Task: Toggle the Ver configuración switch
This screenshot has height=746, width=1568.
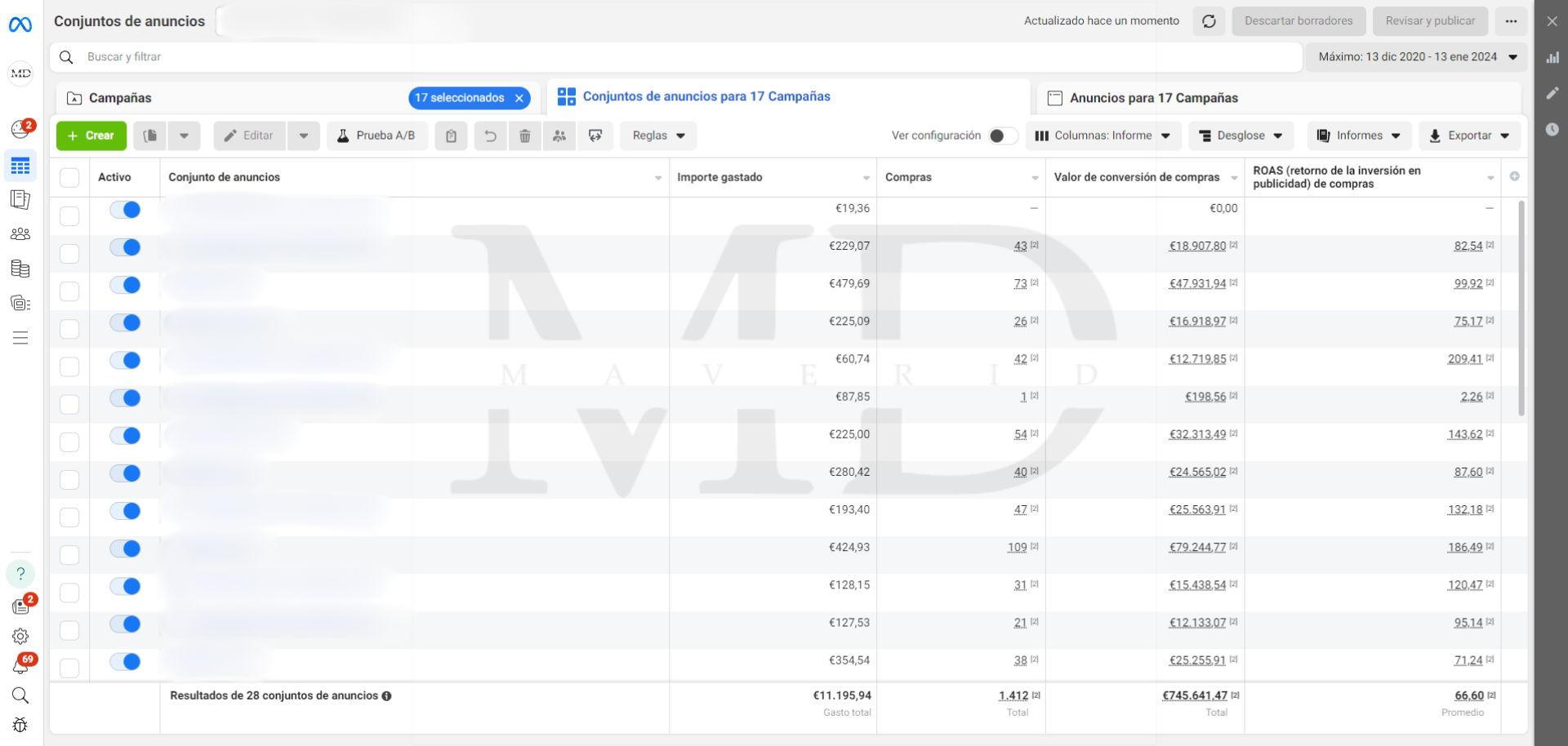Action: [x=1002, y=136]
